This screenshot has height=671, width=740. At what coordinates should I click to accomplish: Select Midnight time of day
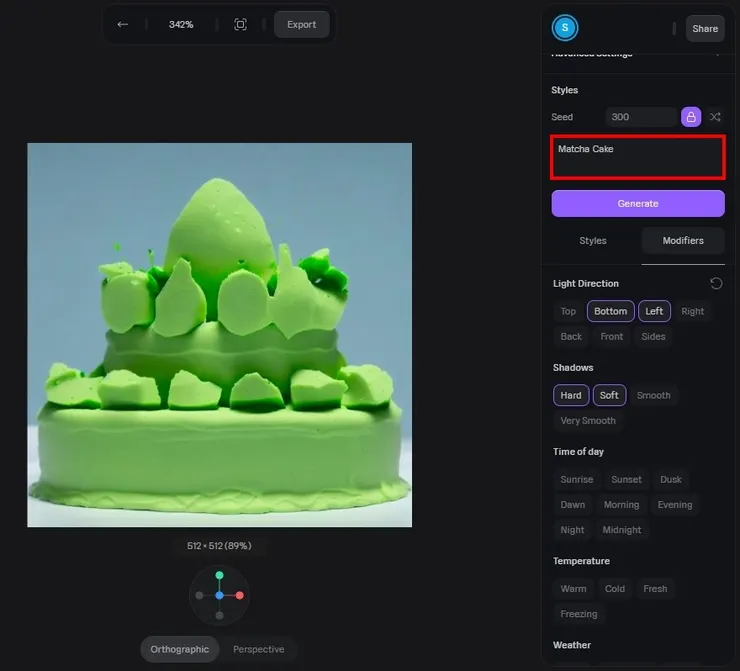click(x=622, y=530)
